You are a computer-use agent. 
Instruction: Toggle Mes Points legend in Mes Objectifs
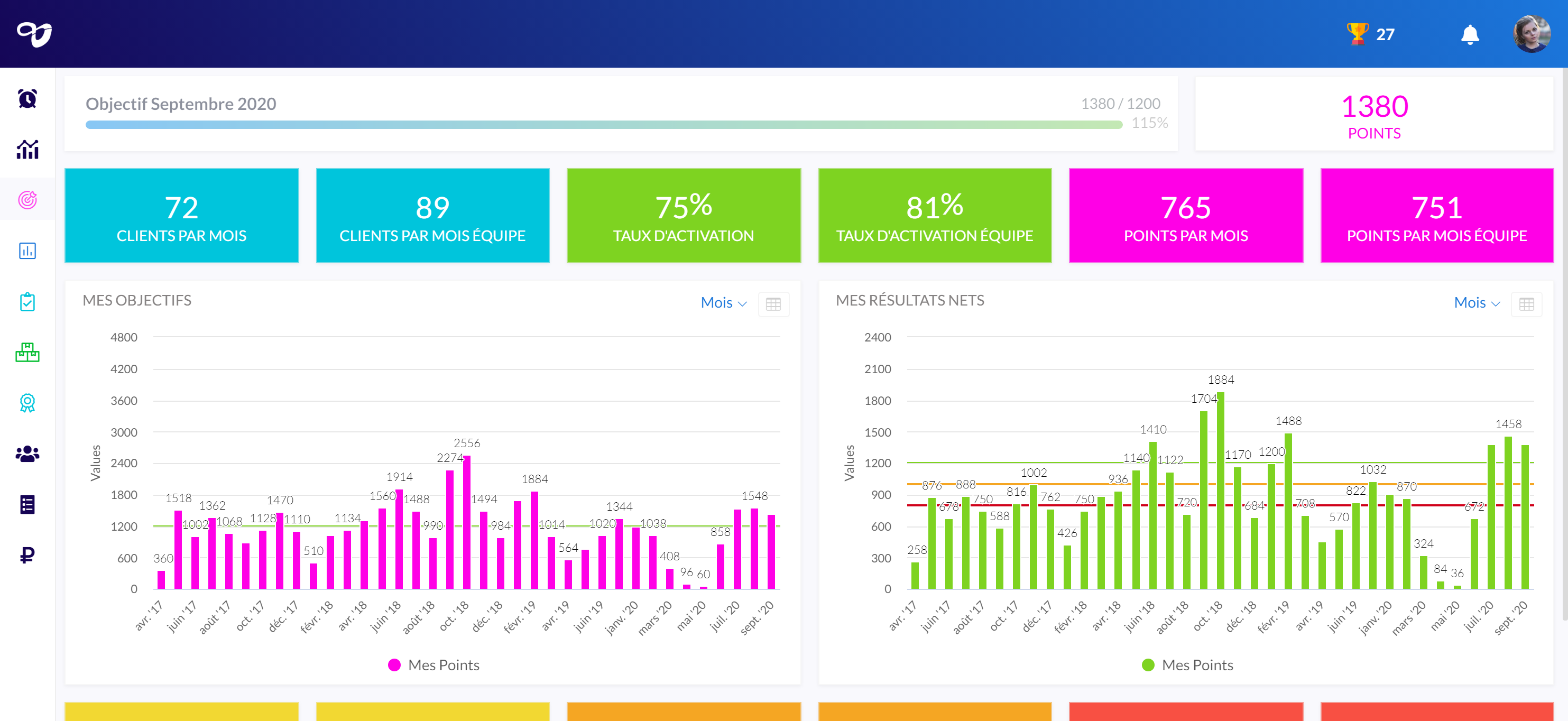433,665
